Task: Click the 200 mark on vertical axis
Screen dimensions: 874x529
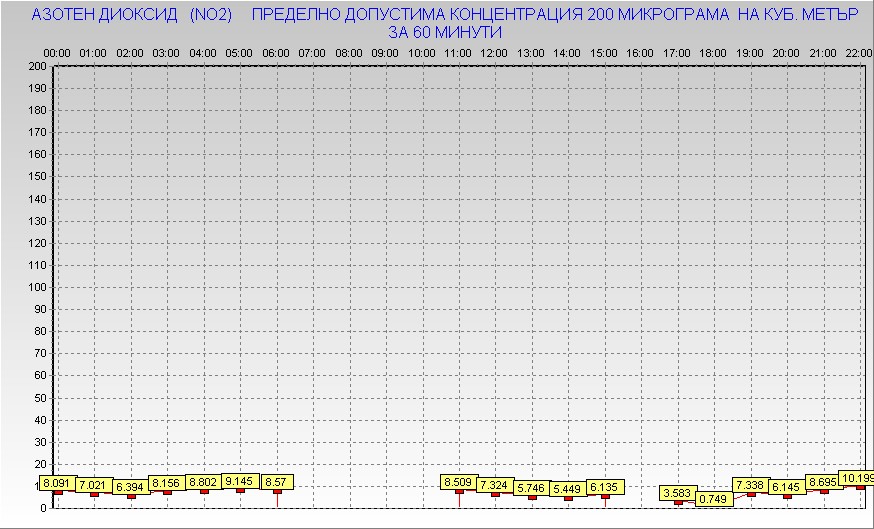Action: [38, 66]
